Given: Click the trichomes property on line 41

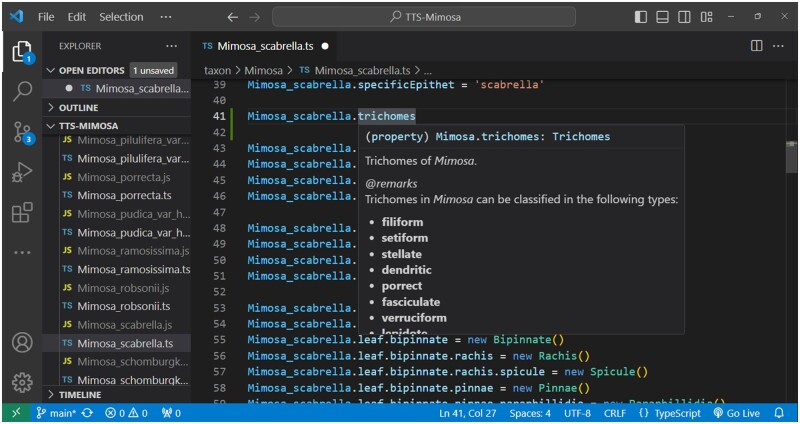Looking at the screenshot, I should (386, 116).
